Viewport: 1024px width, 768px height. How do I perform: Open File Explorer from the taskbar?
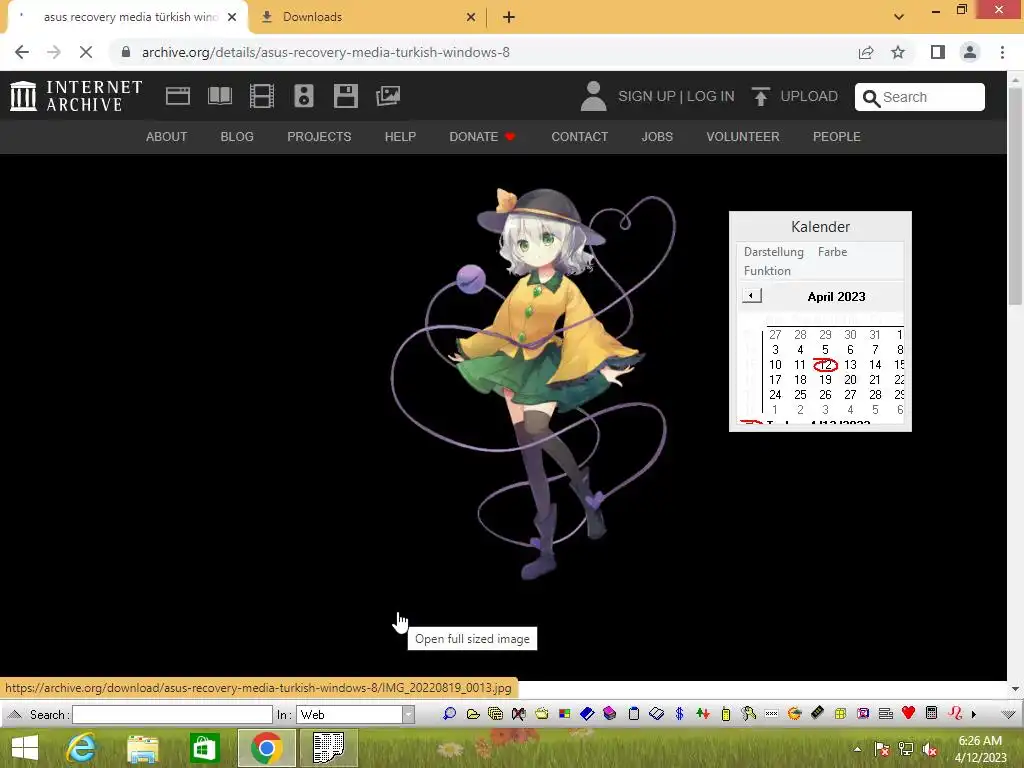142,748
